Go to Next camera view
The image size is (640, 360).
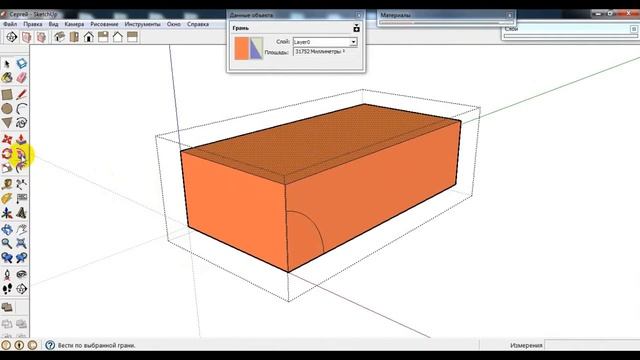[22, 258]
